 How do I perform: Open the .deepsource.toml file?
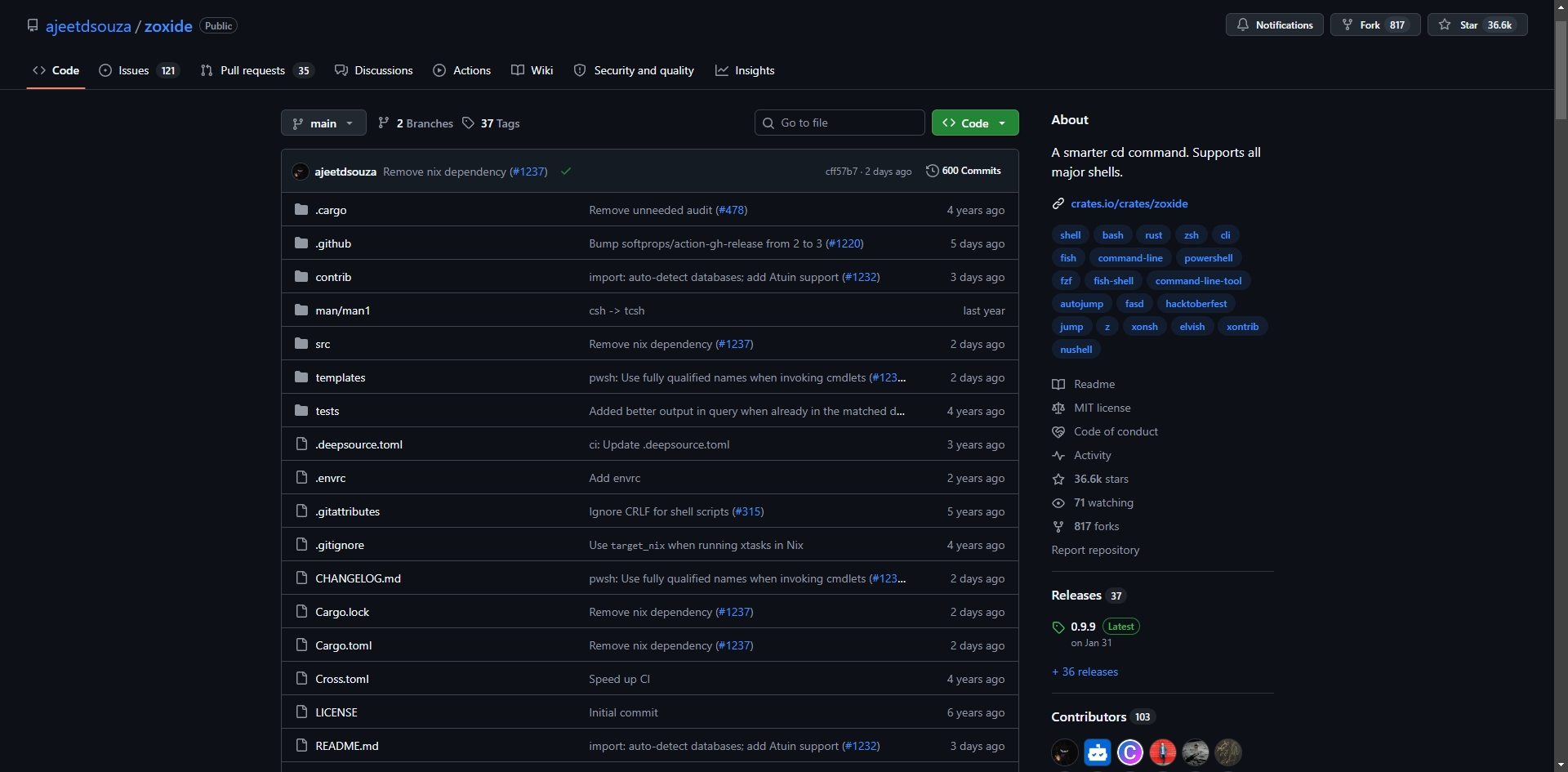click(359, 444)
